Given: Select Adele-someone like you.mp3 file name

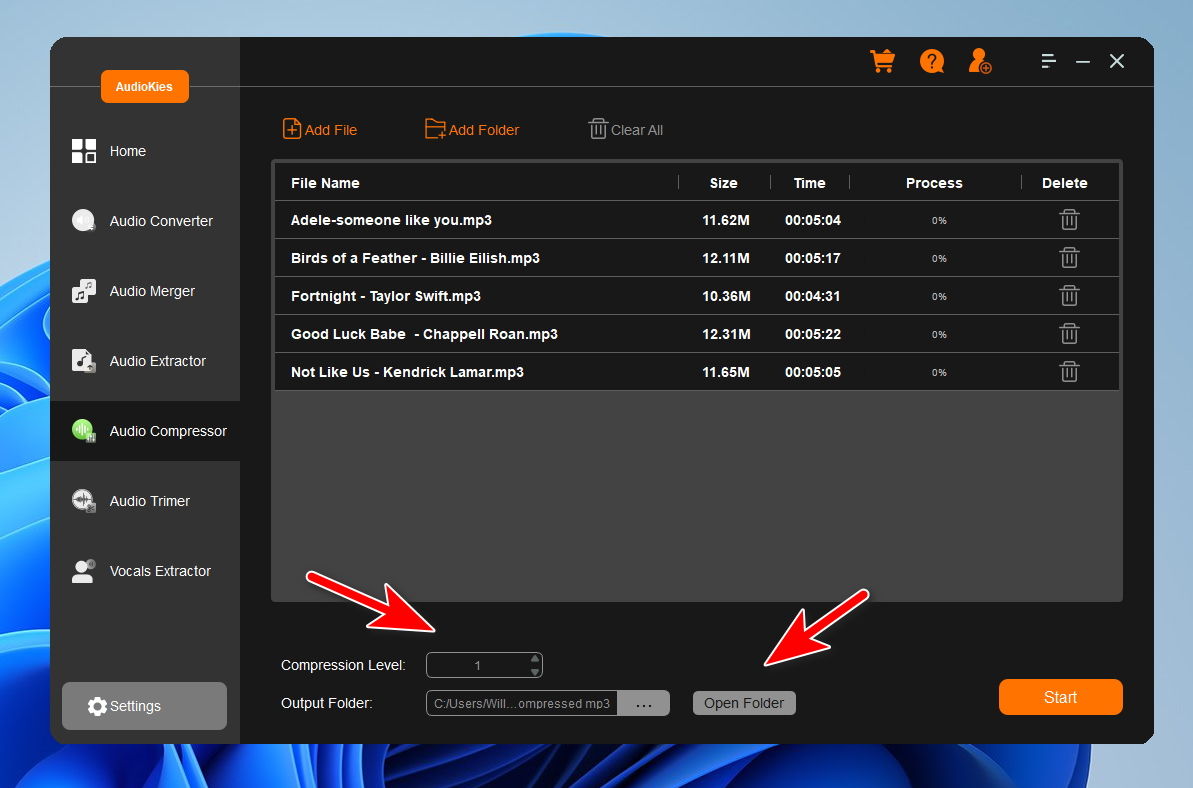Looking at the screenshot, I should pos(391,221).
